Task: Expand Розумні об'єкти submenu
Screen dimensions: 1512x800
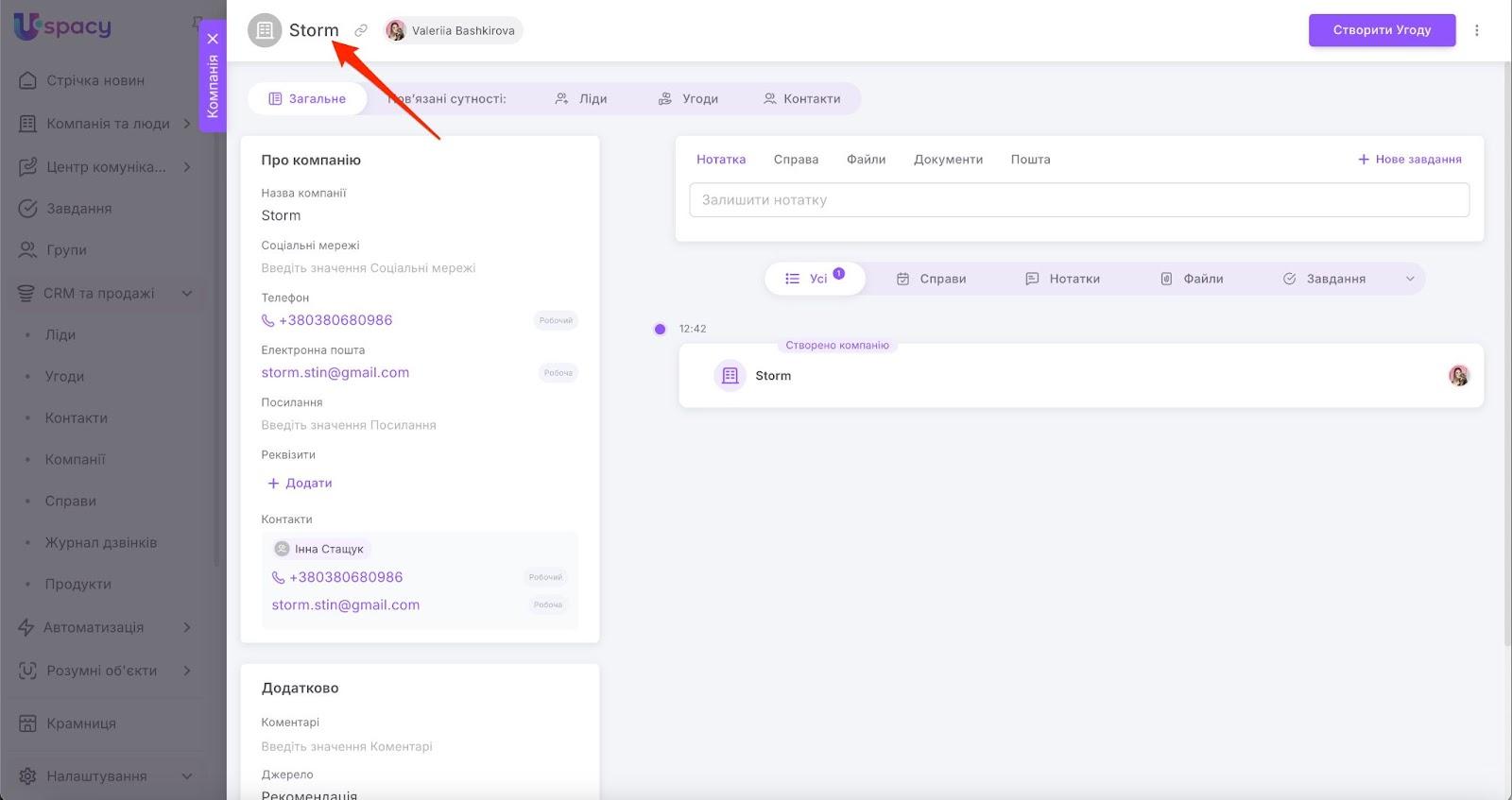Action: (x=187, y=671)
